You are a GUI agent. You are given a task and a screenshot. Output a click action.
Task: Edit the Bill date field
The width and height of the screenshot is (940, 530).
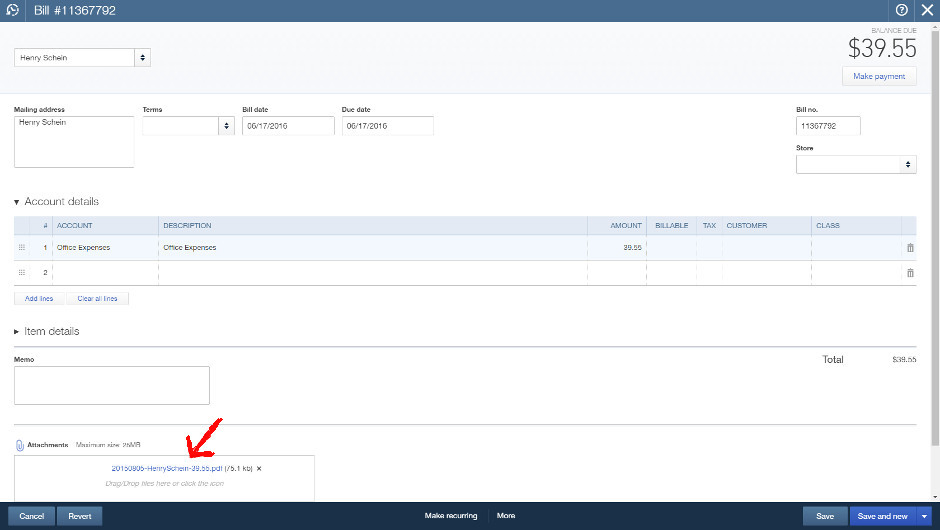click(x=288, y=126)
